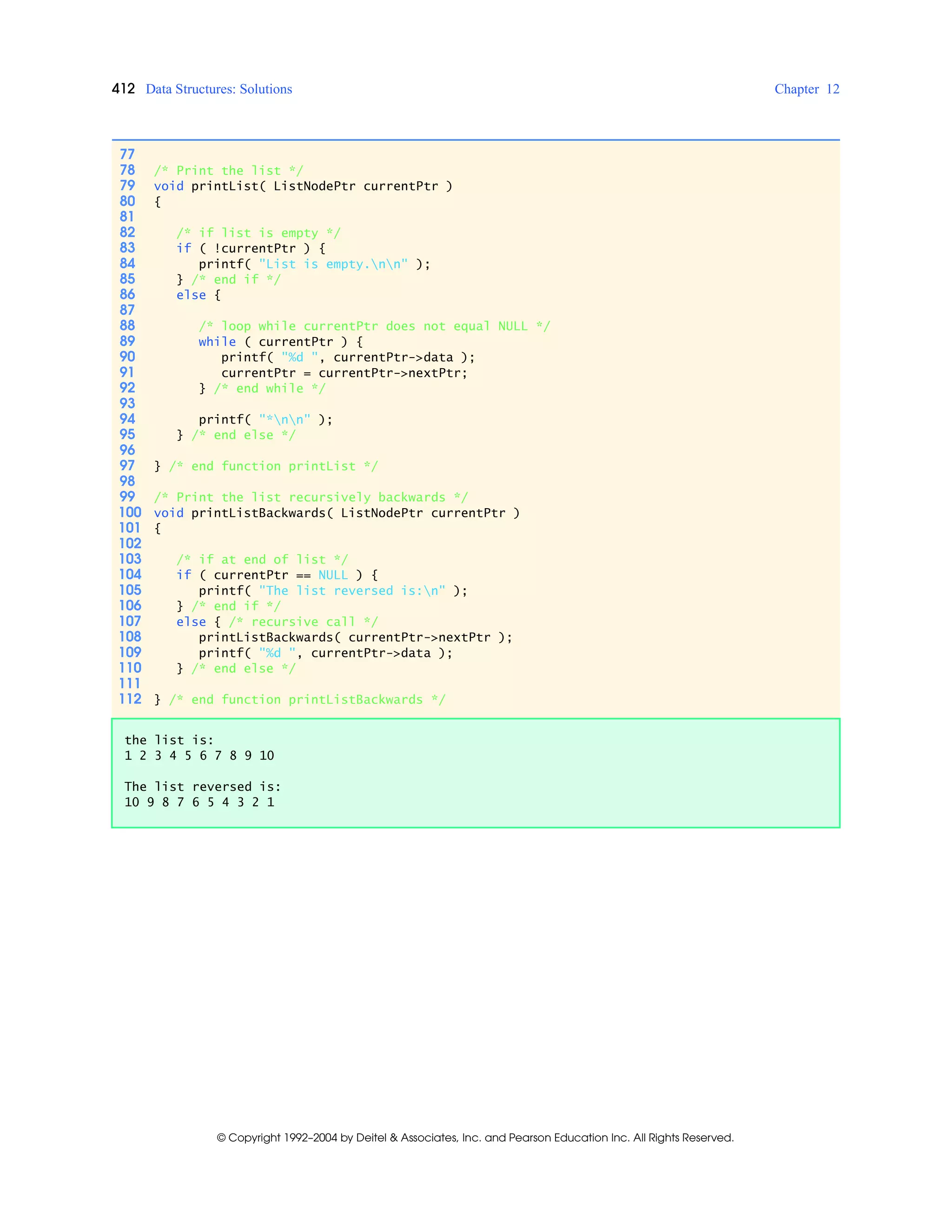Click '/* end function printListBackwards */' comment
The width and height of the screenshot is (952, 1232).
[307, 700]
